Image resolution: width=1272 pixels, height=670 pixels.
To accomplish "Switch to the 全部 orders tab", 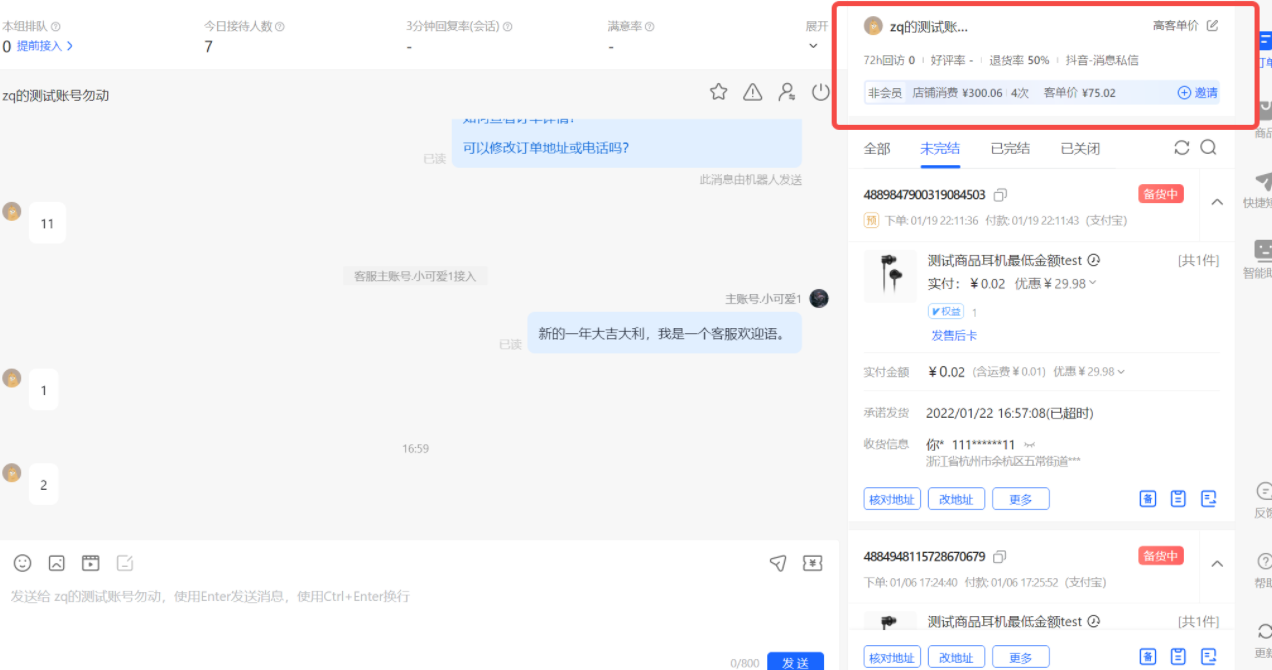I will tap(877, 149).
